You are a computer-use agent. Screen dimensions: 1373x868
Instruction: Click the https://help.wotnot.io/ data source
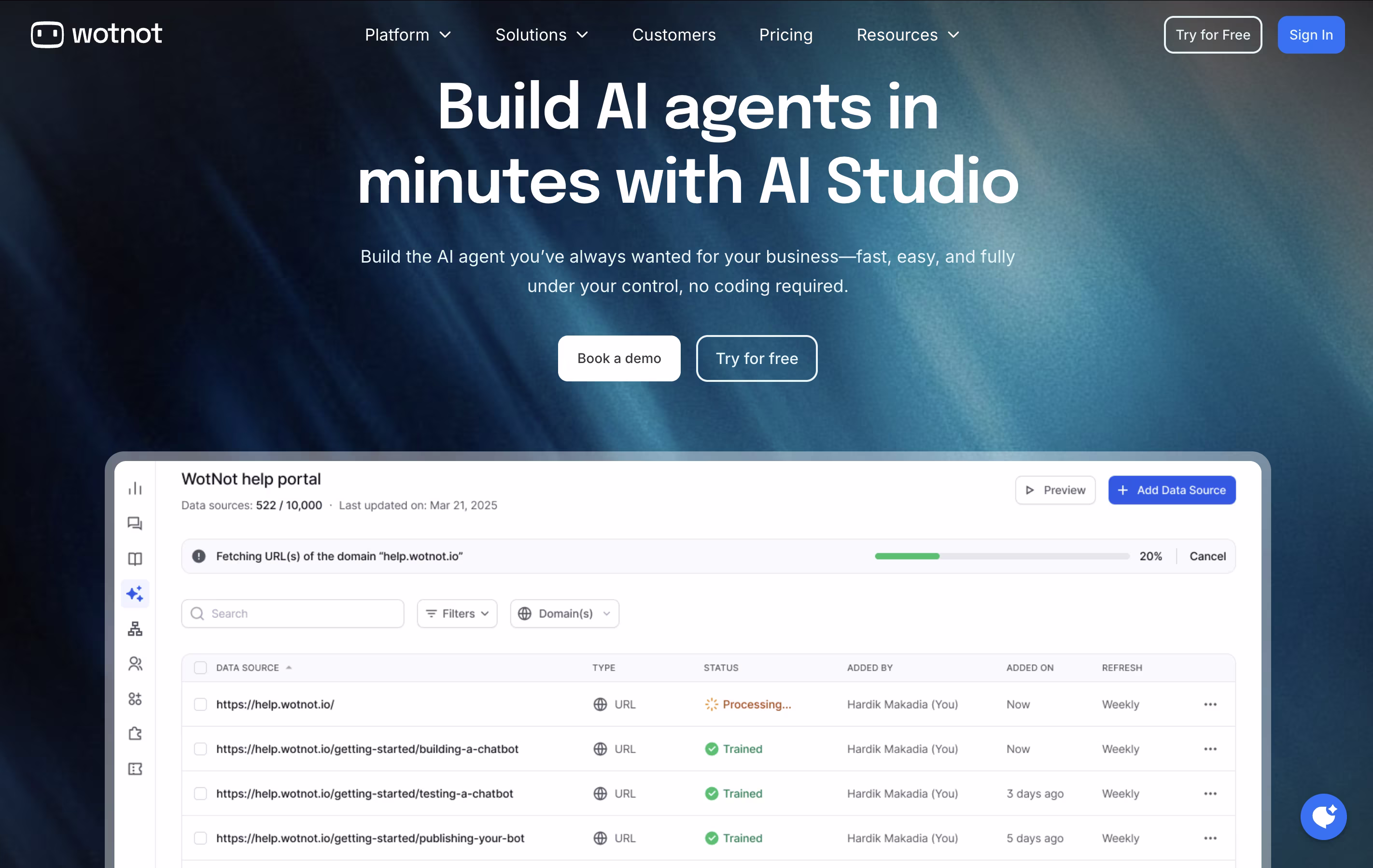(275, 704)
